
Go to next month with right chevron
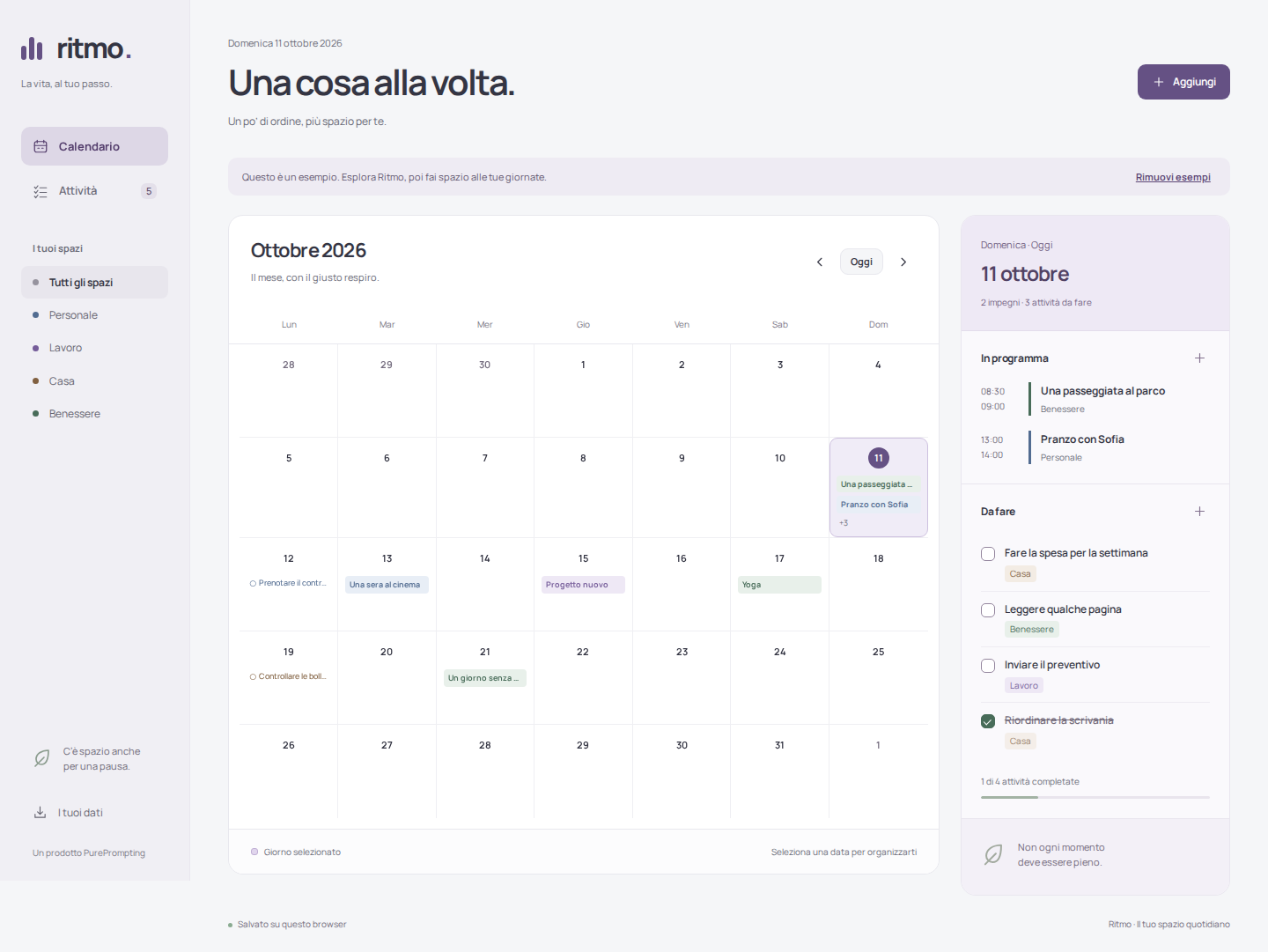(x=903, y=262)
